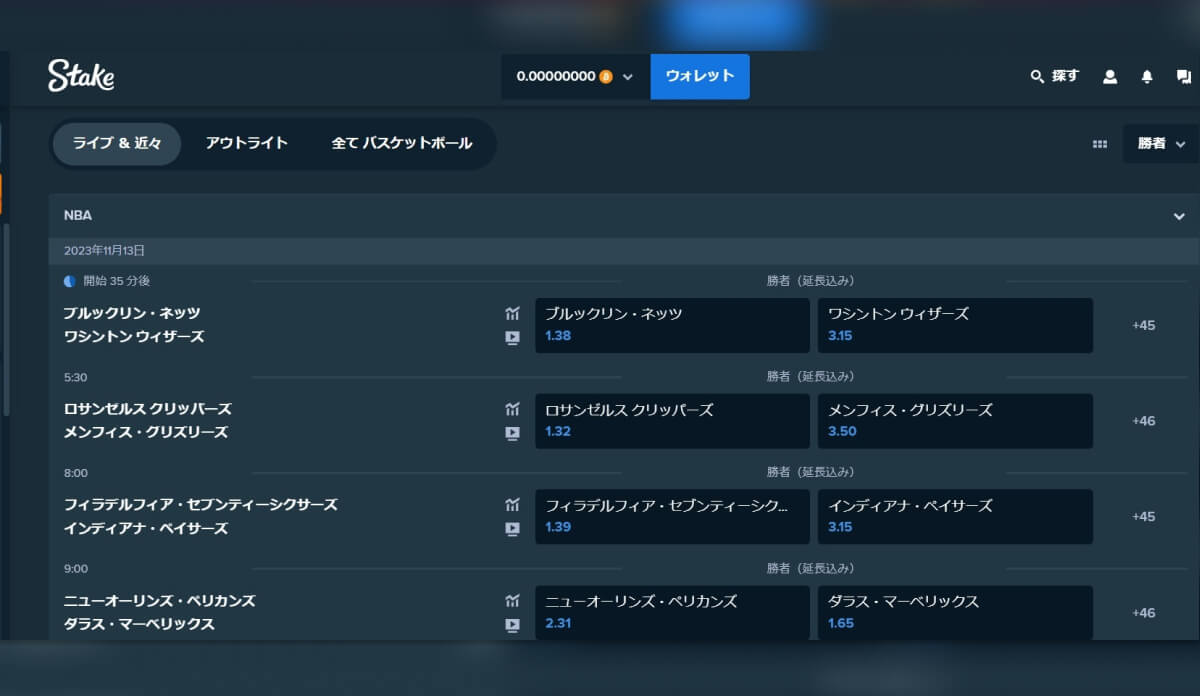Open stream icon for 76ers vs Pacers
1200x696 pixels.
click(513, 529)
